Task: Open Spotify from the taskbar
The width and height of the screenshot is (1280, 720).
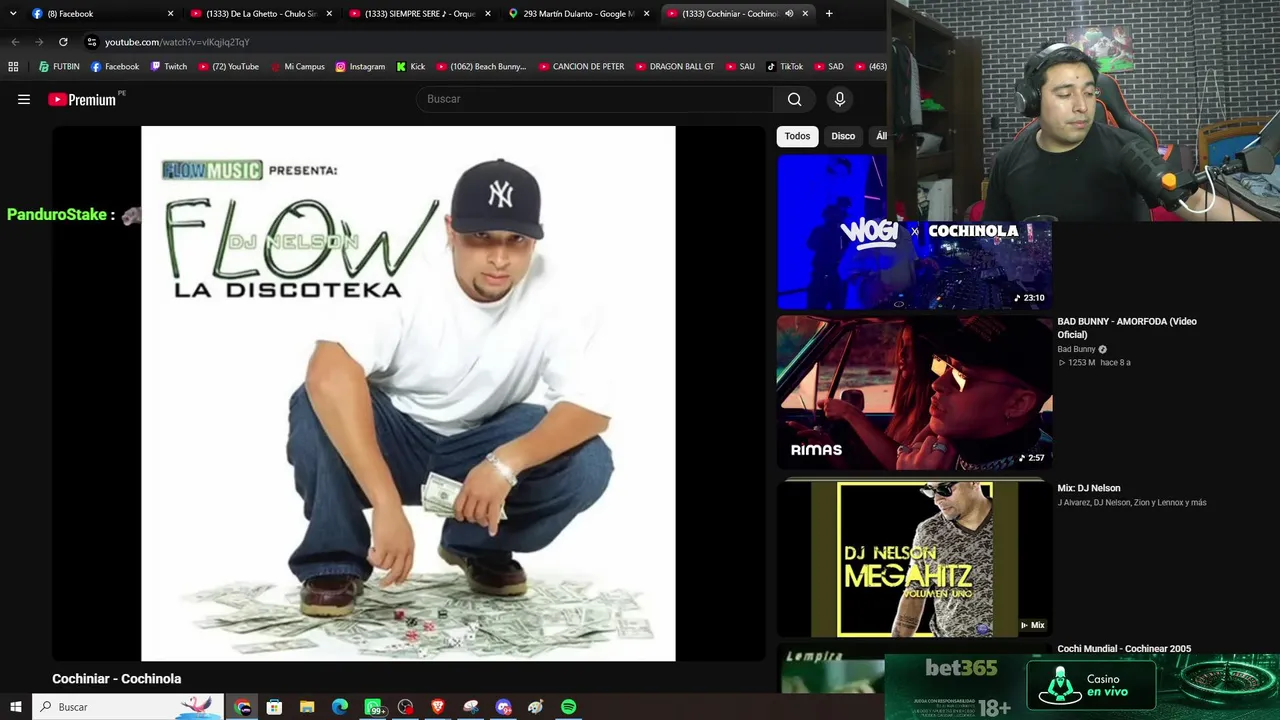Action: coord(569,707)
